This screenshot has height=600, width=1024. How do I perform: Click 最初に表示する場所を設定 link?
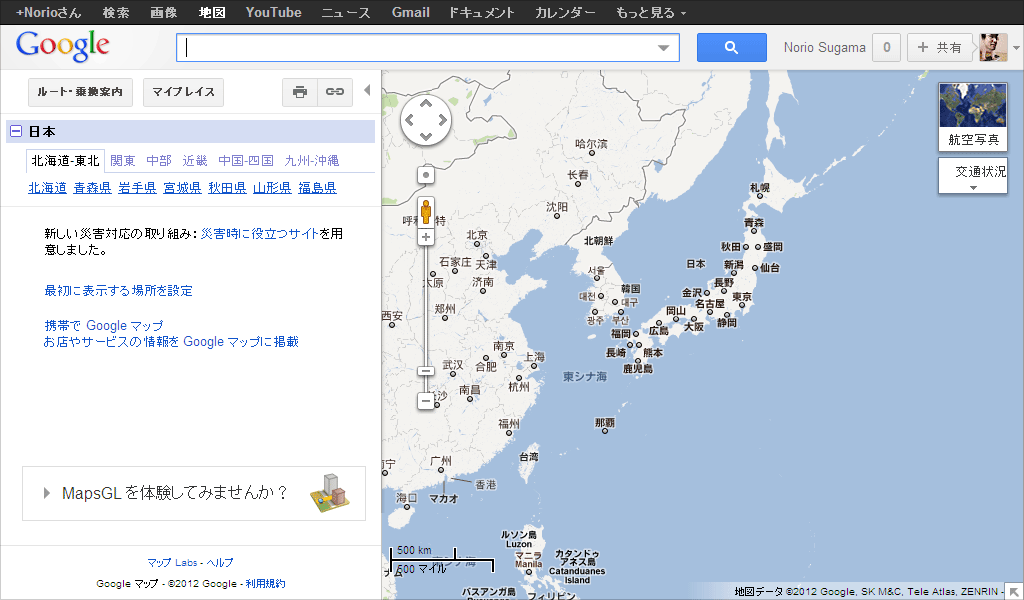(118, 291)
